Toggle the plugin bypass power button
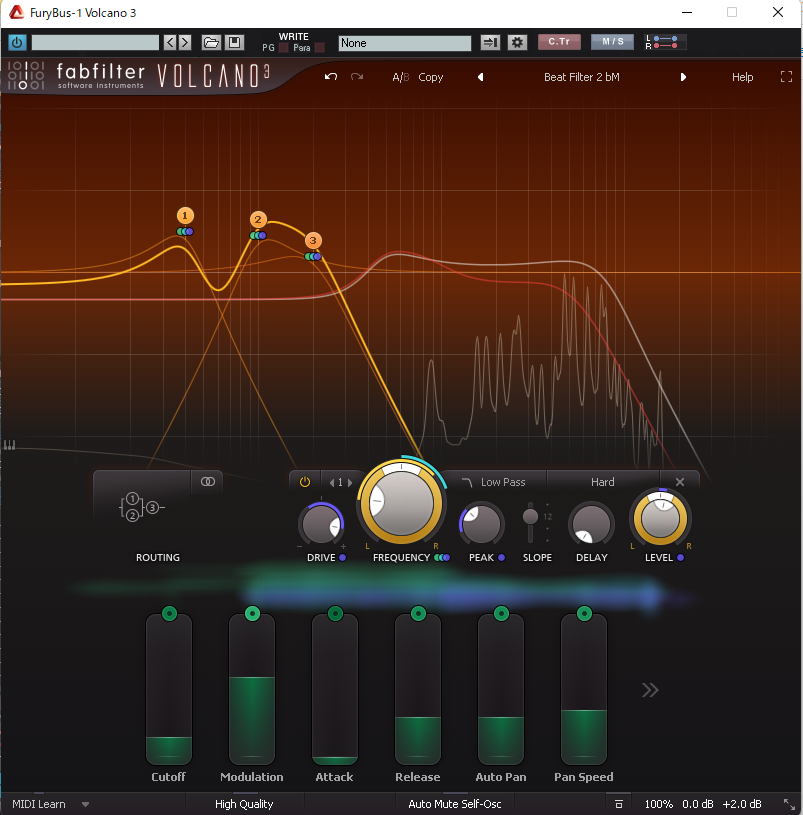This screenshot has width=803, height=815. 17,43
